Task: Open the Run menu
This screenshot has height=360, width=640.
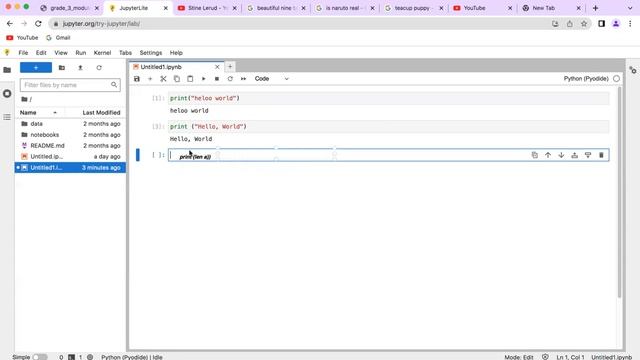Action: 80,53
